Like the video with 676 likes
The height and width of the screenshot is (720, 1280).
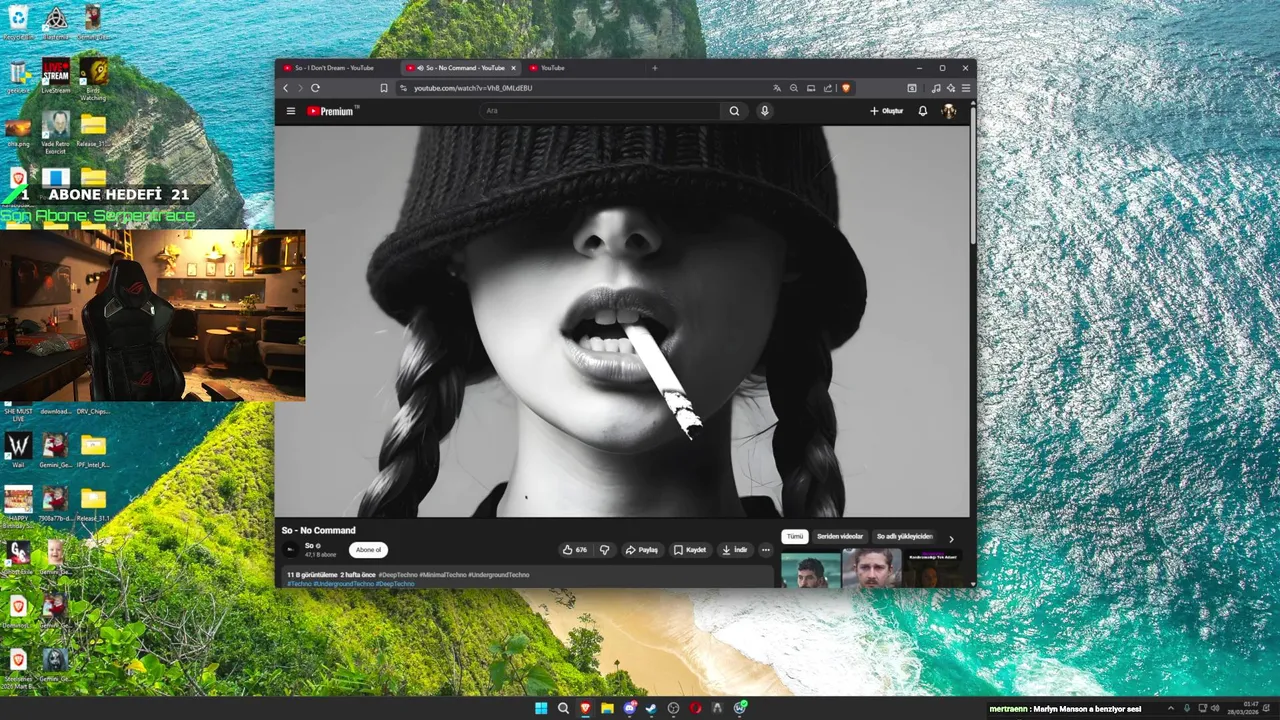point(575,550)
